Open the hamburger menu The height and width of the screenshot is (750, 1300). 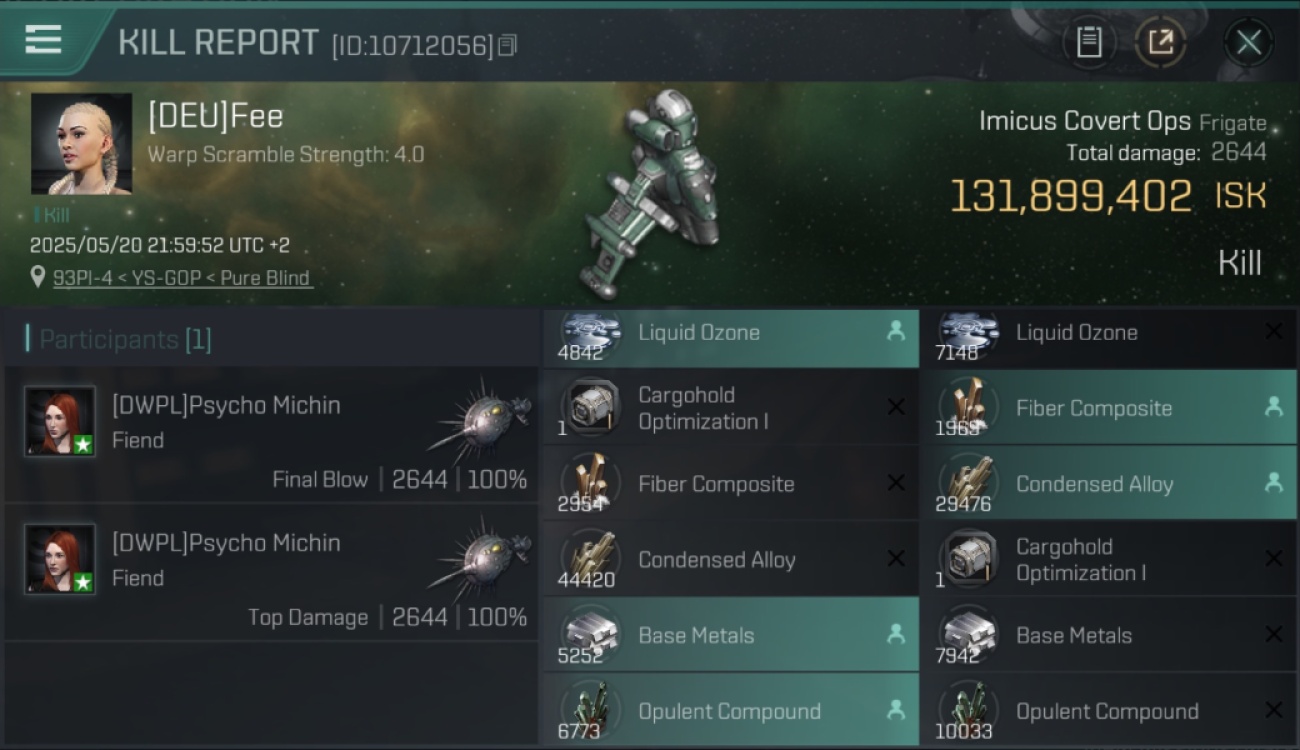(43, 40)
